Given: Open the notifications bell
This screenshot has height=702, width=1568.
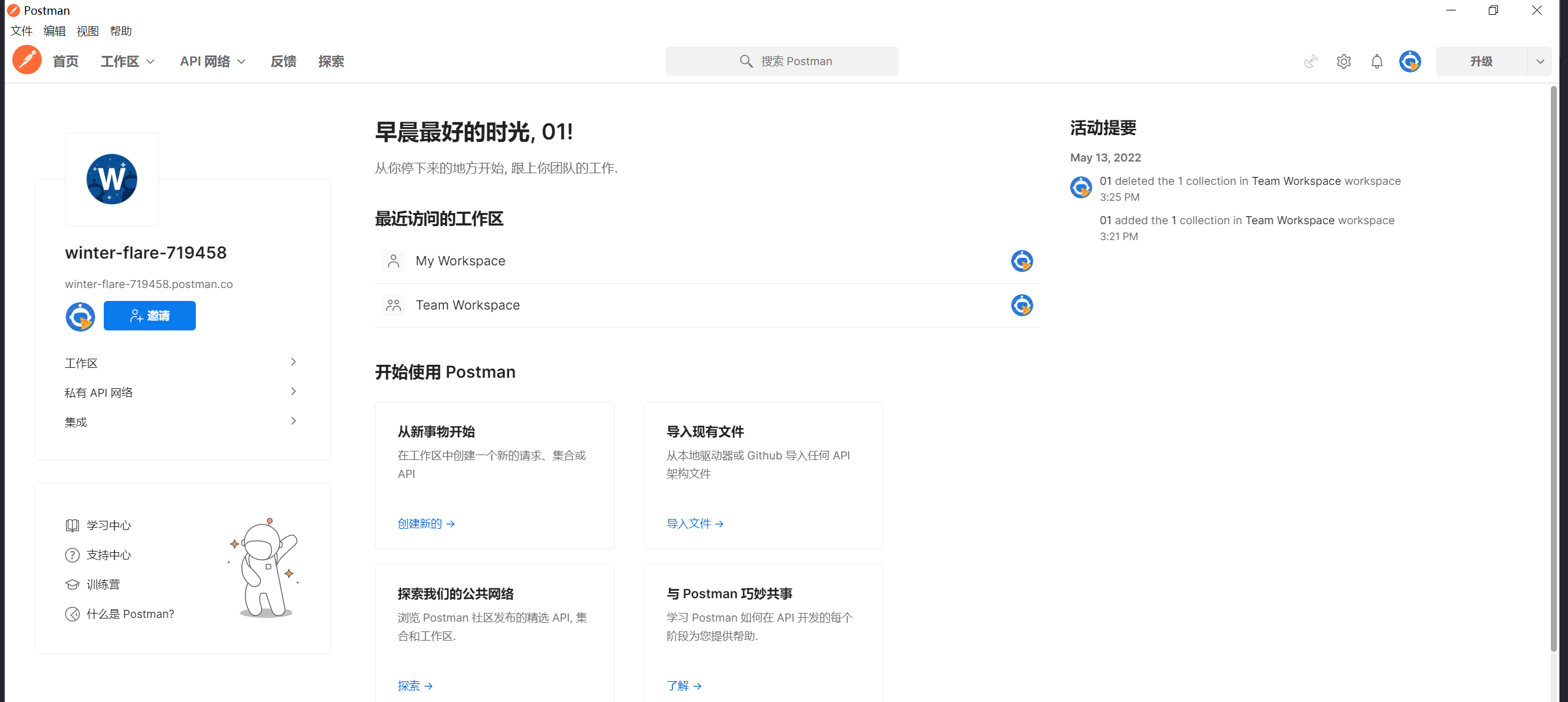Looking at the screenshot, I should click(1376, 61).
